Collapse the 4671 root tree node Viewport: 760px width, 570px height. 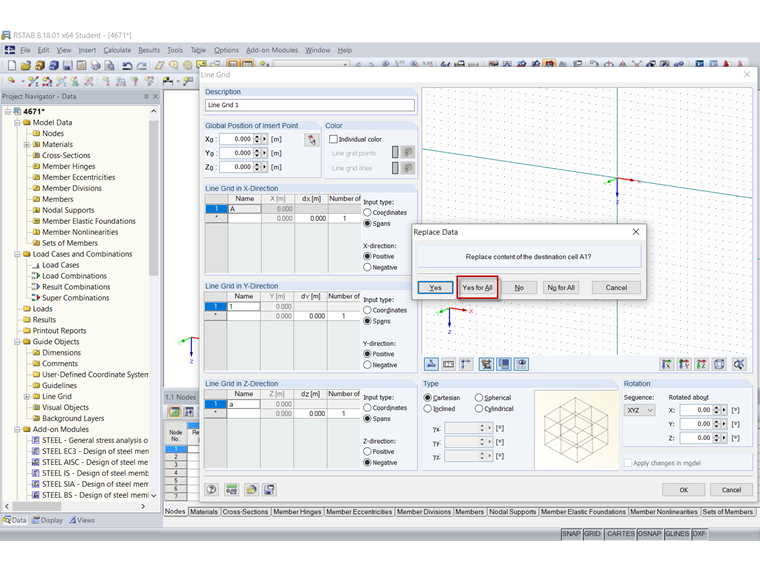point(8,111)
